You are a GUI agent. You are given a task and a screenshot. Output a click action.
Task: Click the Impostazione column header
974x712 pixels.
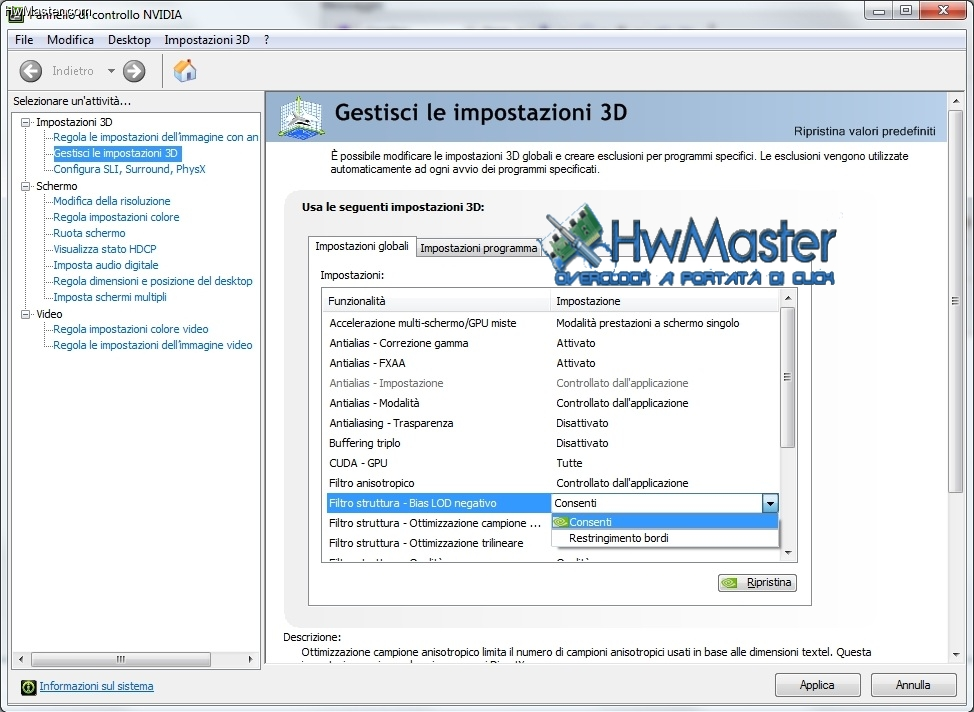[664, 301]
